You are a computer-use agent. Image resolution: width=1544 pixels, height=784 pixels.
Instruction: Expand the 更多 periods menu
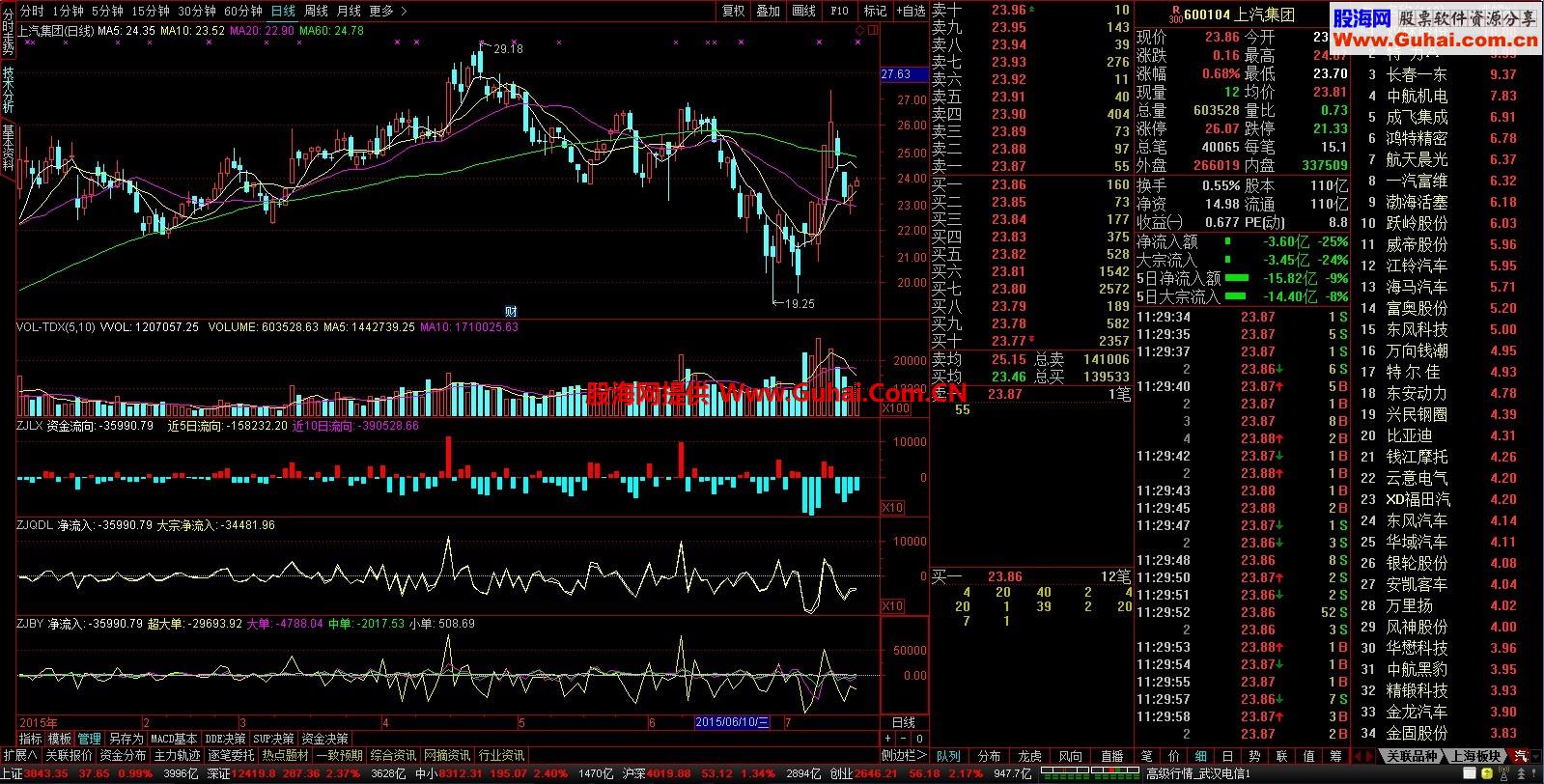[x=387, y=11]
